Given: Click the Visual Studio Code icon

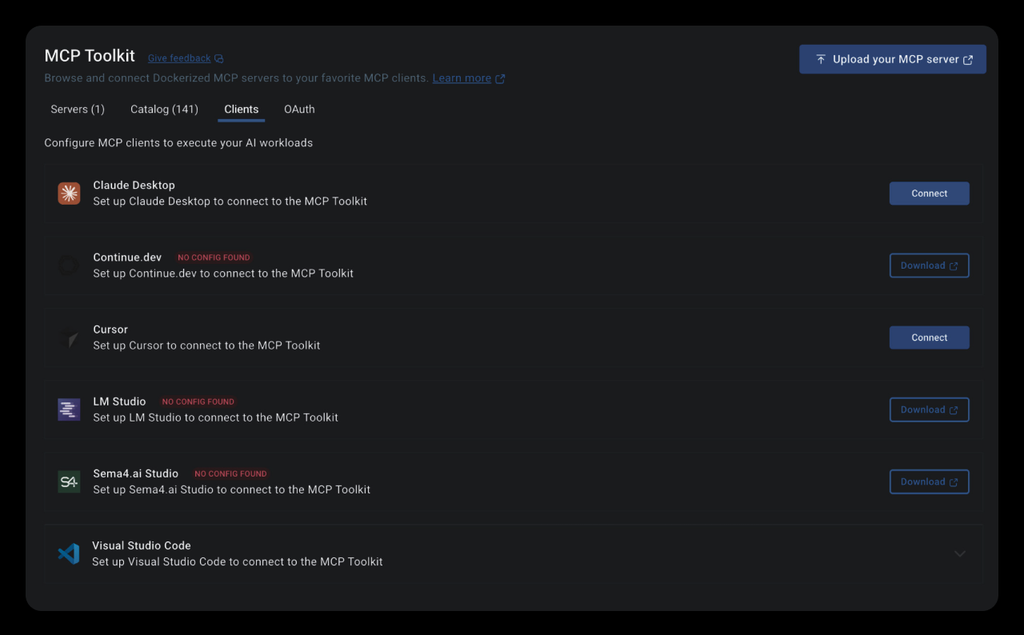Looking at the screenshot, I should (x=69, y=554).
